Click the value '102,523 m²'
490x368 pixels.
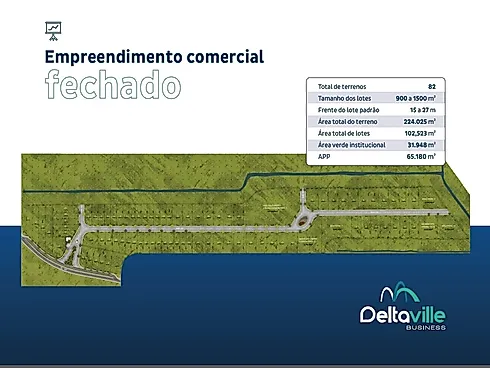[x=420, y=133]
